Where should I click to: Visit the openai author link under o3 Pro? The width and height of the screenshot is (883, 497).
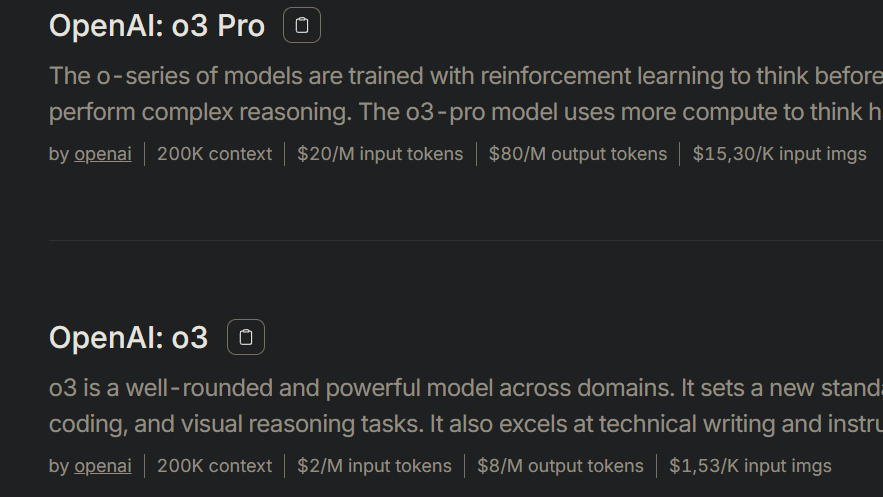click(103, 154)
